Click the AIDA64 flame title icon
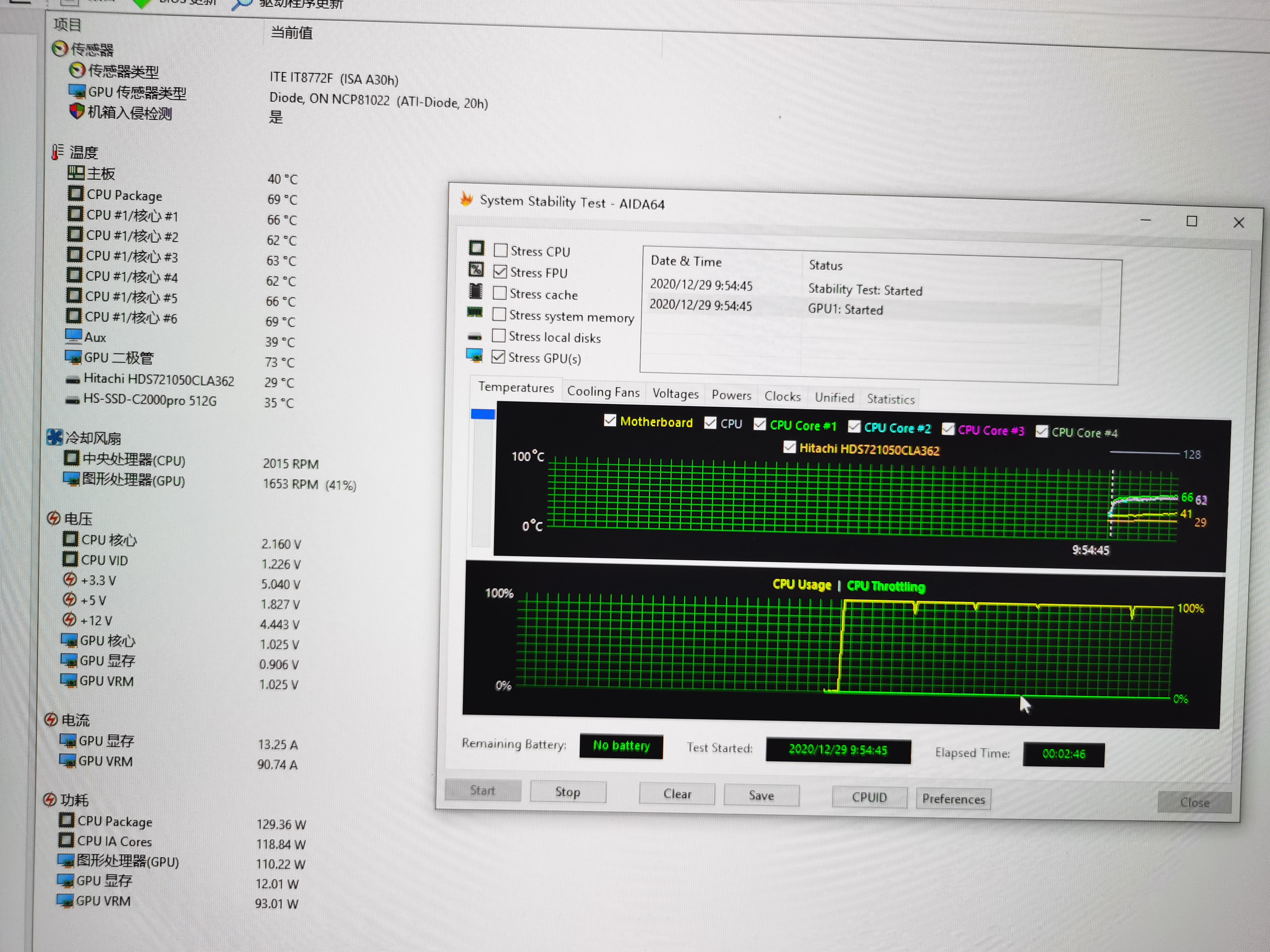1270x952 pixels. tap(466, 200)
